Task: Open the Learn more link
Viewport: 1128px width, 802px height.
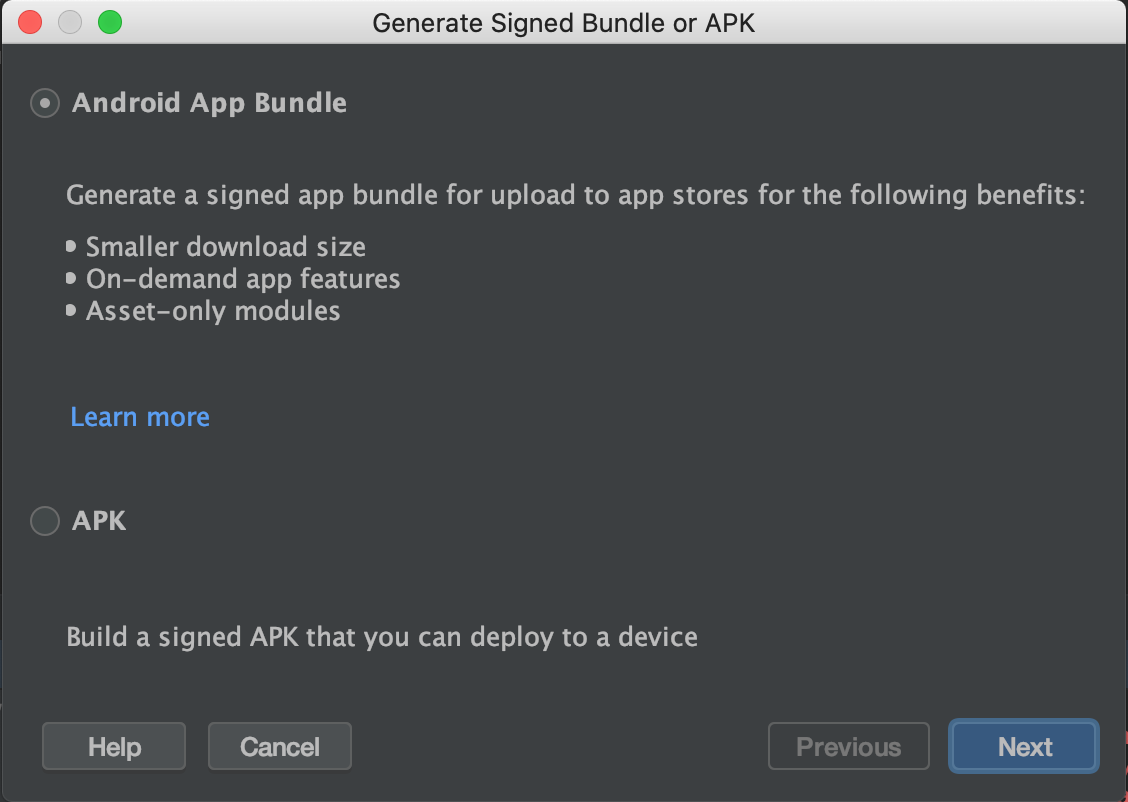Action: (140, 417)
